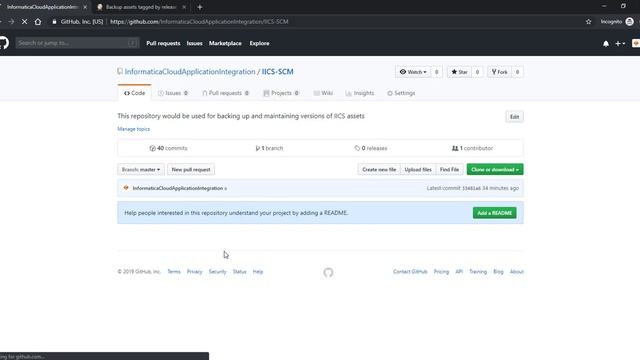
Task: Open Explore in top navigation
Action: click(259, 43)
